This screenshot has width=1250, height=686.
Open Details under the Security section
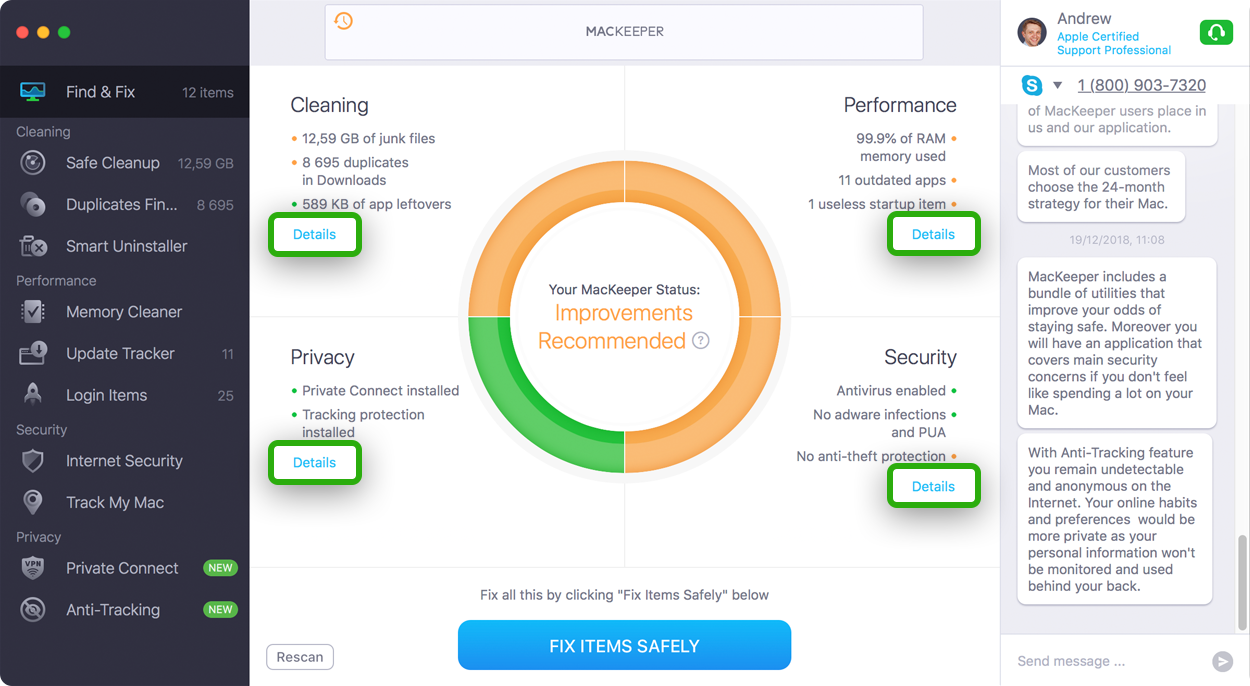coord(933,486)
